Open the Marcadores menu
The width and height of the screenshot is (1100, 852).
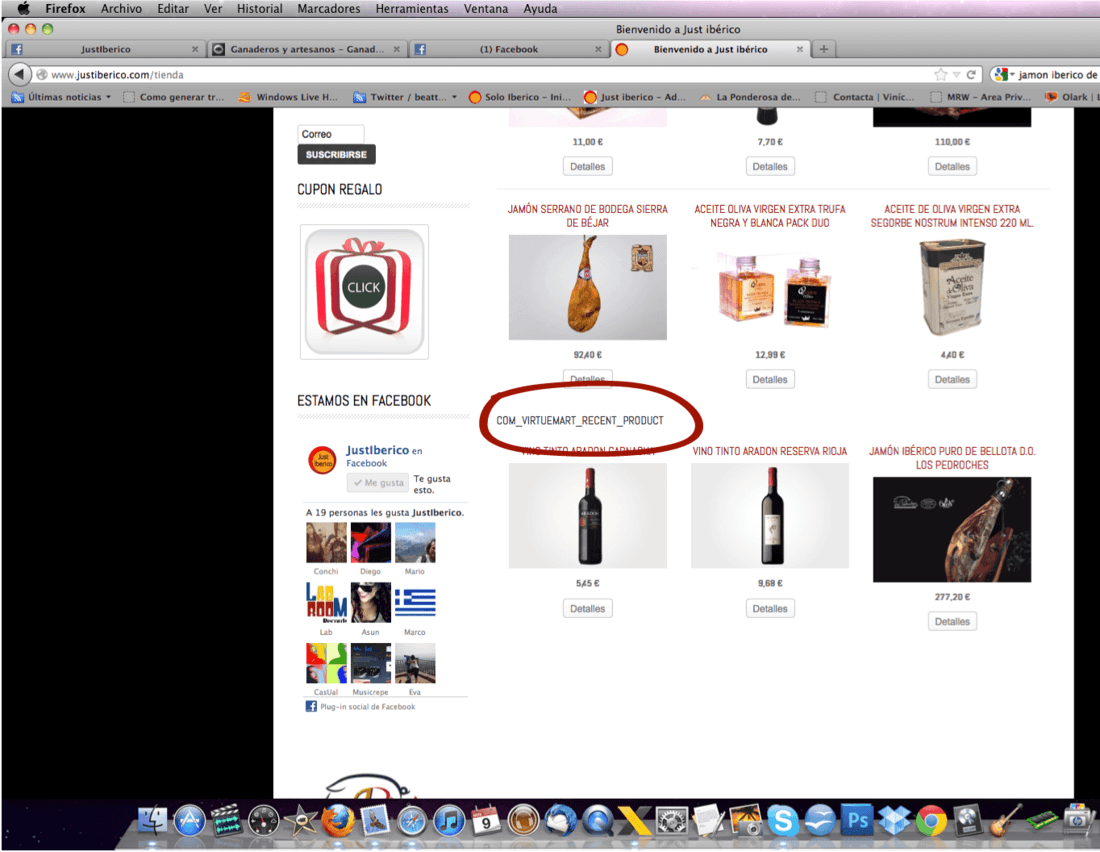click(x=328, y=9)
